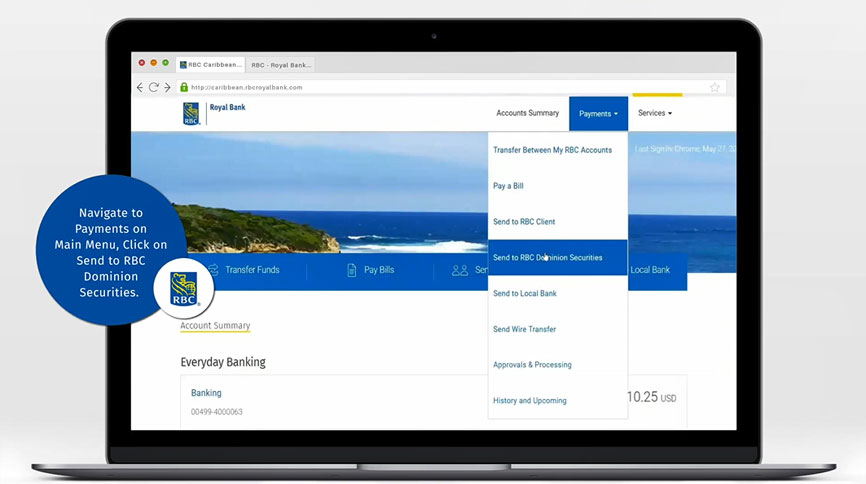Select Send Wire Transfer option
The height and width of the screenshot is (484, 866).
click(x=558, y=329)
